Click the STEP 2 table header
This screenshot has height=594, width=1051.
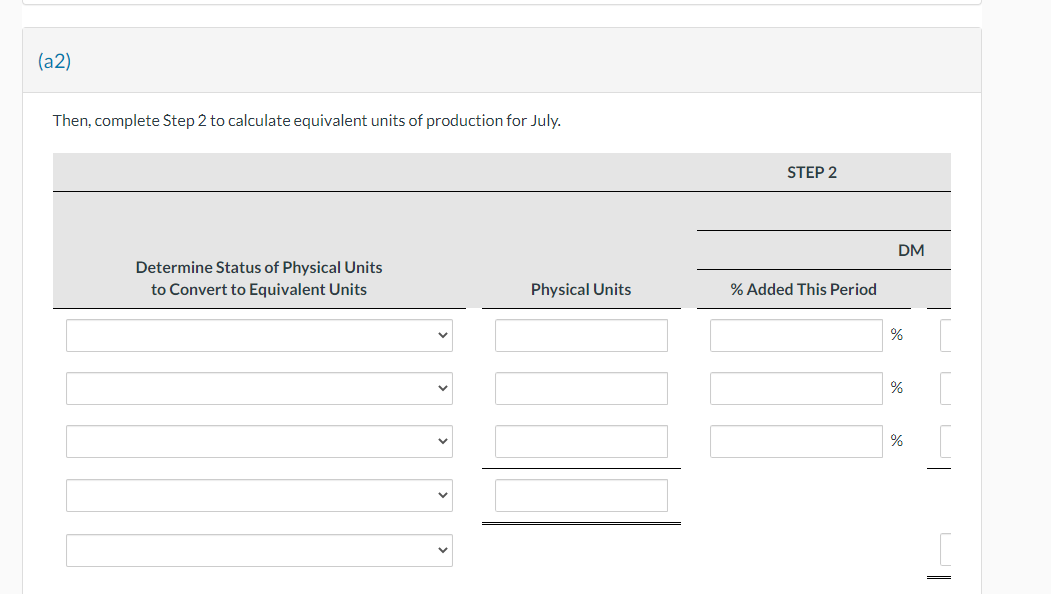(812, 171)
